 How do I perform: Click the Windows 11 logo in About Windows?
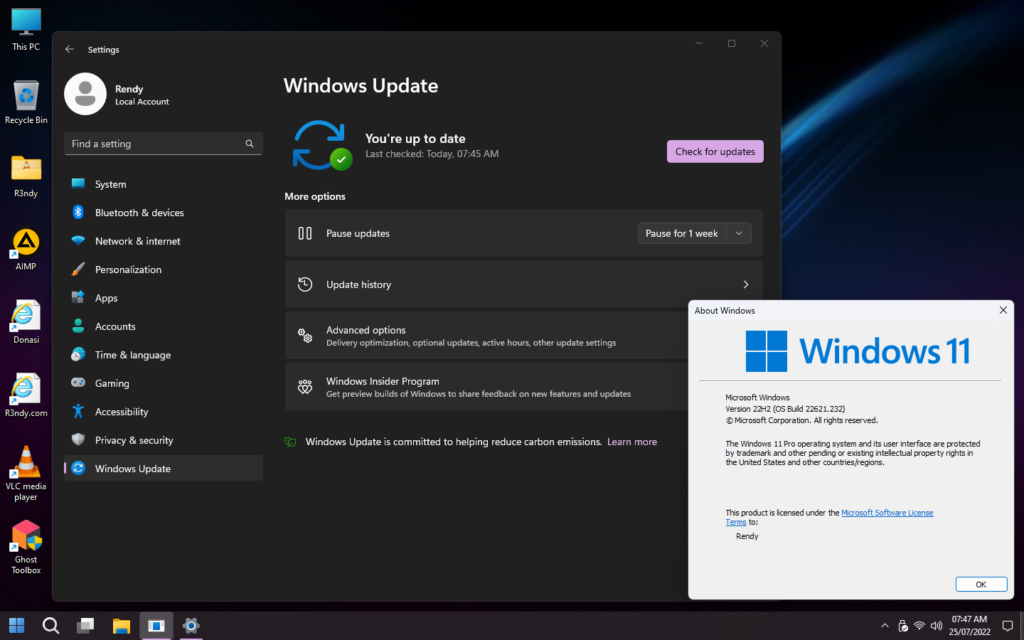pyautogui.click(x=857, y=351)
